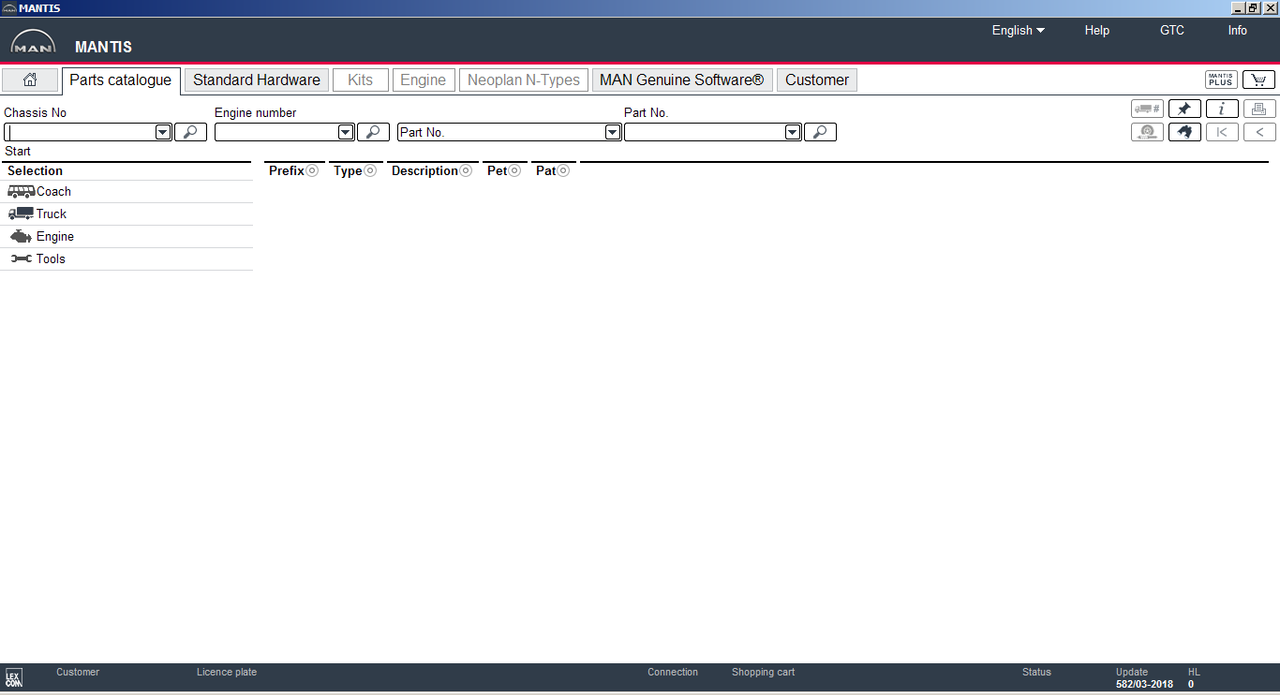Select the Description column radio button
The image size is (1280, 695).
point(466,171)
